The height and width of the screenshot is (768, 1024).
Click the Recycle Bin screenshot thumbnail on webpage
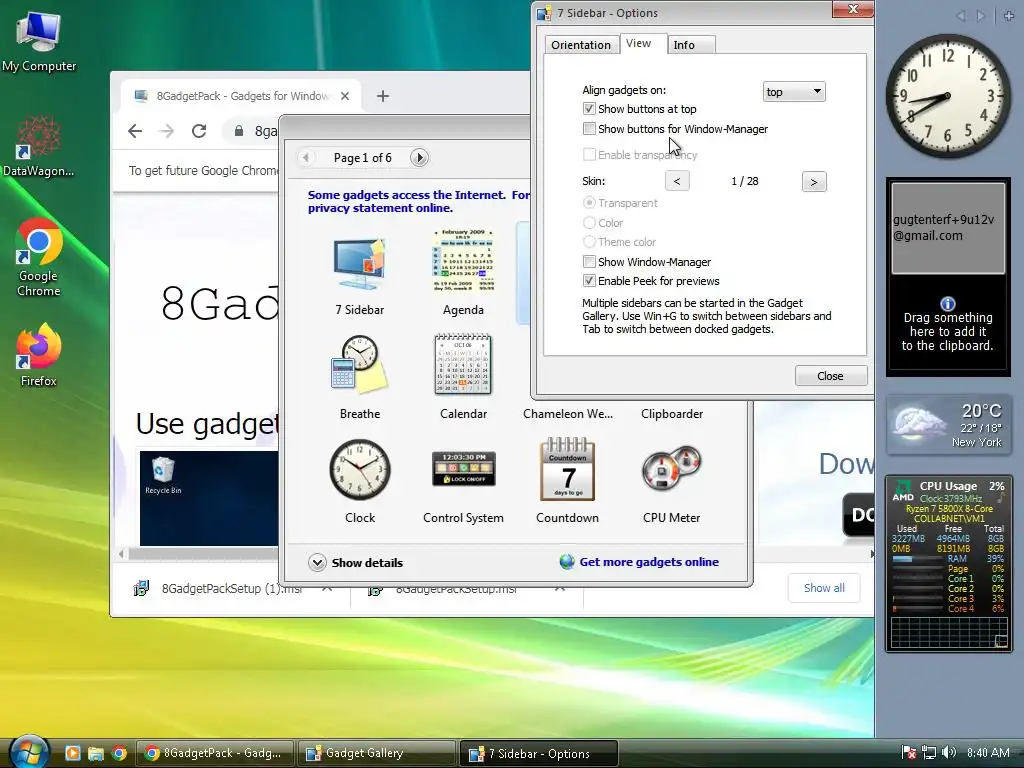pos(209,498)
